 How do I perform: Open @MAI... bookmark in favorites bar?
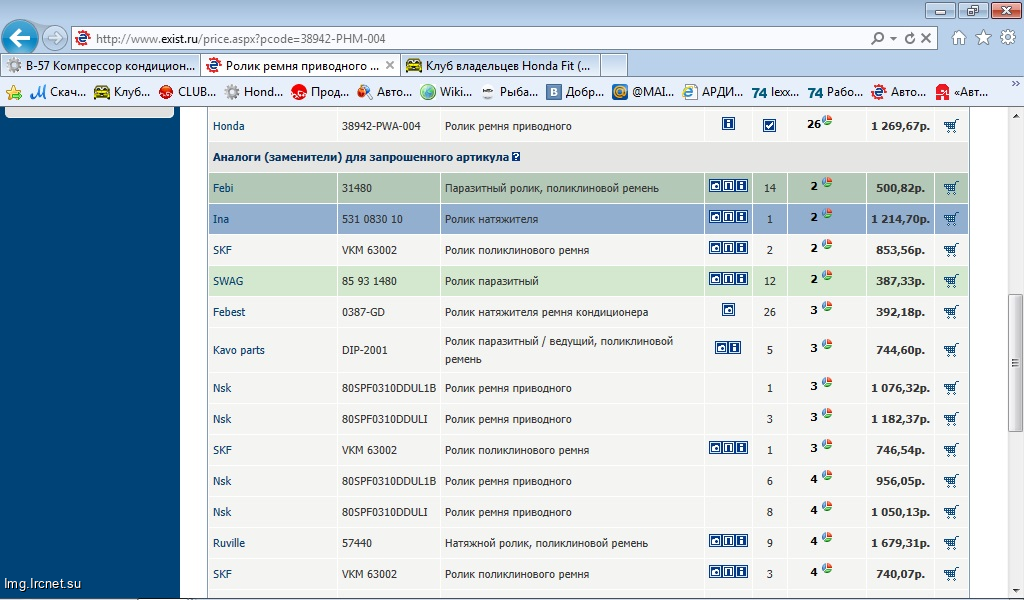643,92
